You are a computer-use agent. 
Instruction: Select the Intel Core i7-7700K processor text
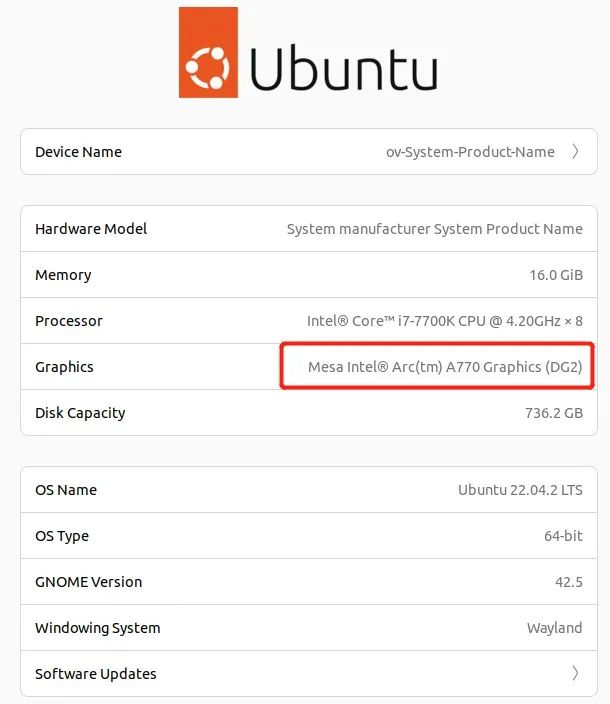coord(445,321)
